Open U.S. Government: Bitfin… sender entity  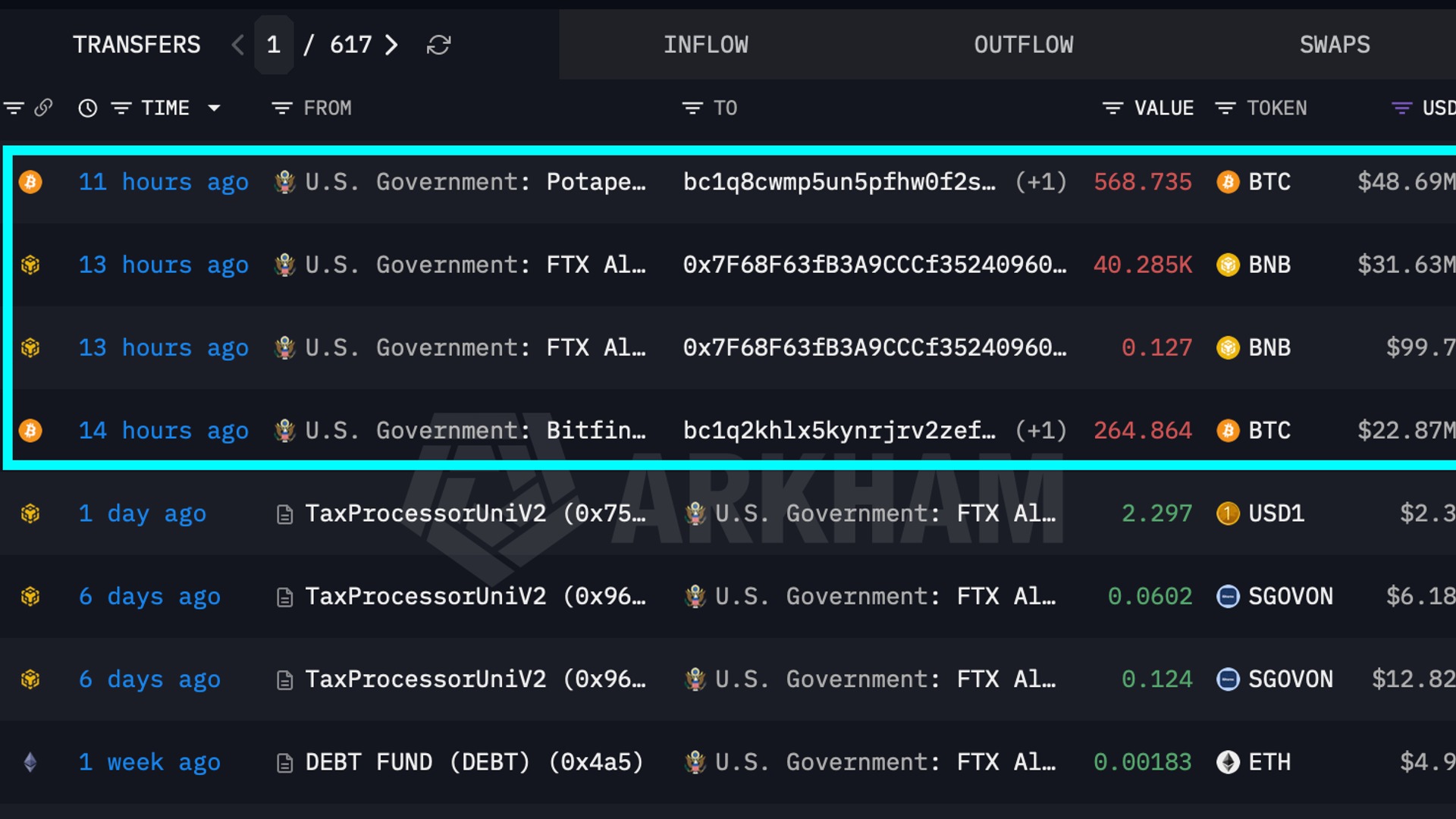coord(475,431)
